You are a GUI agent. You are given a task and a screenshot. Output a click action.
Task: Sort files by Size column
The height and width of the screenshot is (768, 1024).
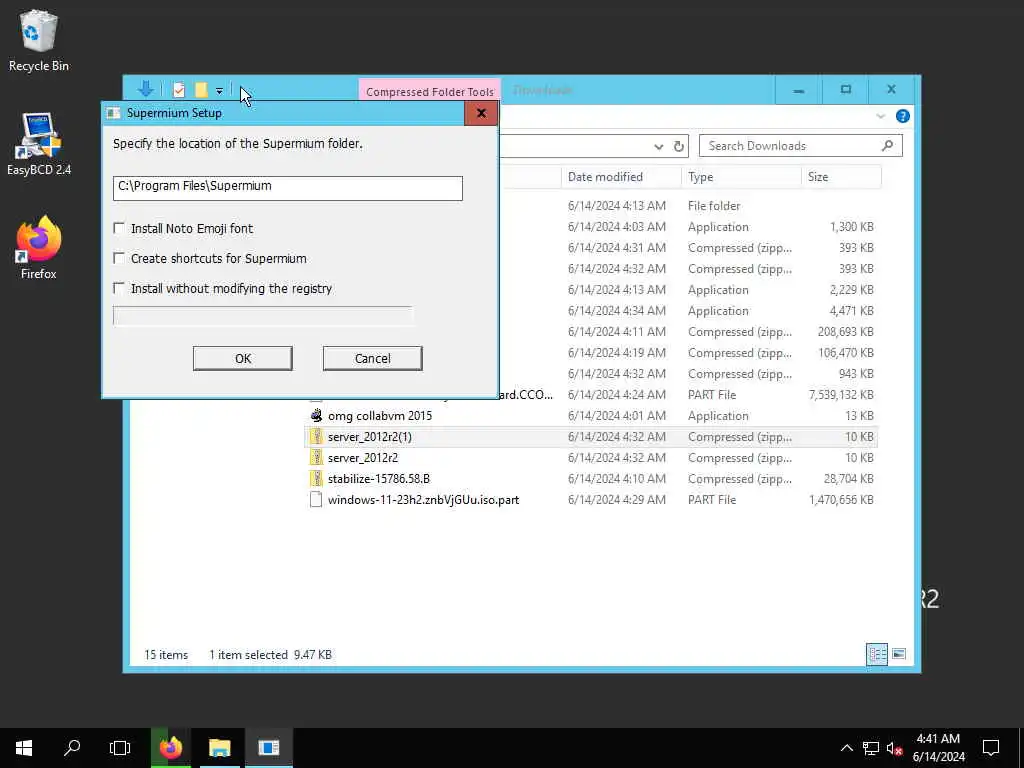[841, 177]
